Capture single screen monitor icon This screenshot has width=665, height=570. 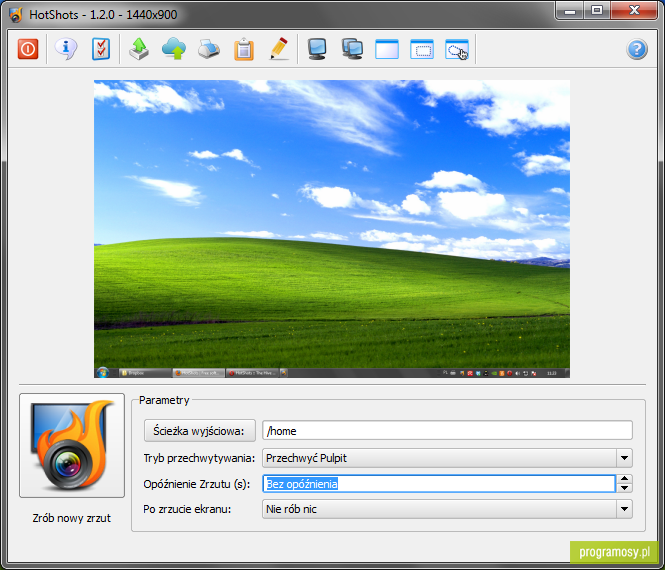click(317, 49)
